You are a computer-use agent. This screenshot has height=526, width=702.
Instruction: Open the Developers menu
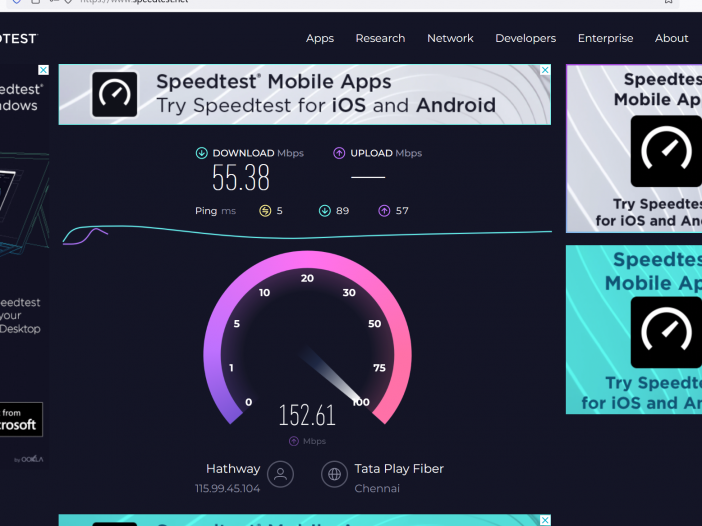525,38
